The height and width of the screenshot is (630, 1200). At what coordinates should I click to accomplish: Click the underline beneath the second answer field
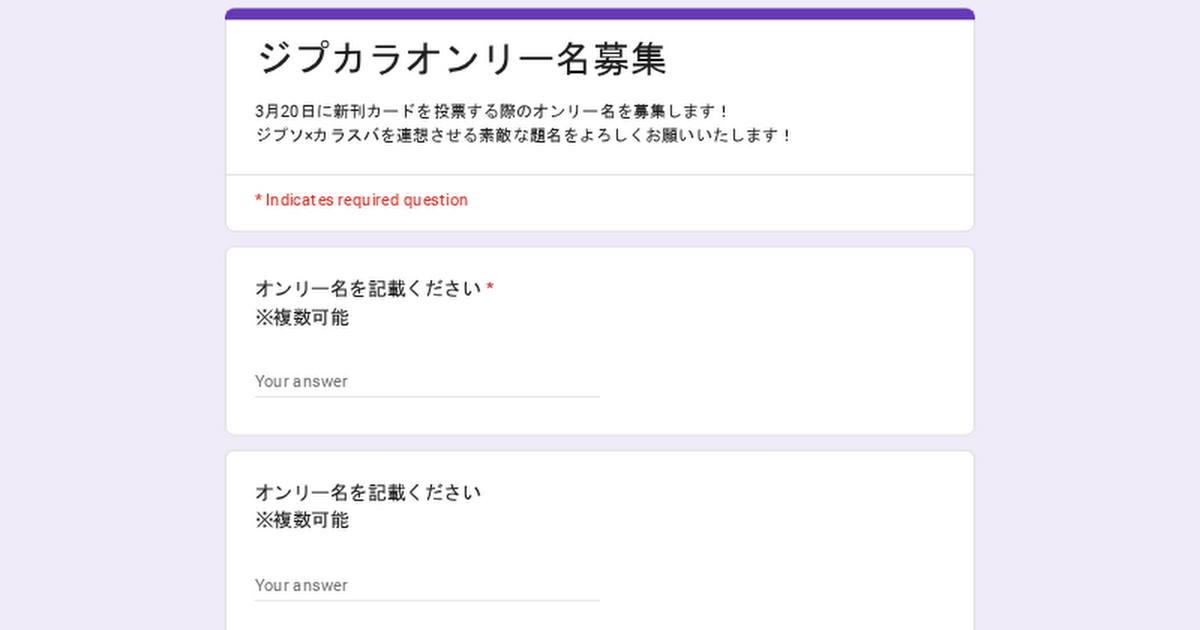coord(426,601)
